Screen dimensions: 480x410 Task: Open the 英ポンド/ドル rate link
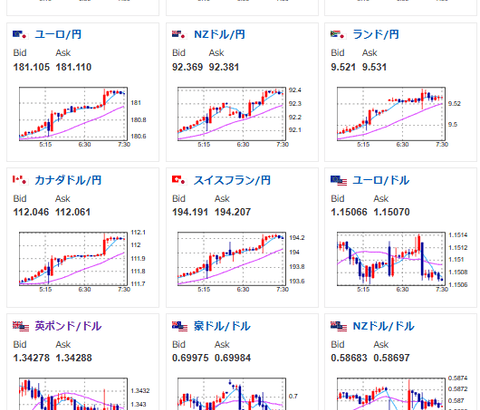68,326
